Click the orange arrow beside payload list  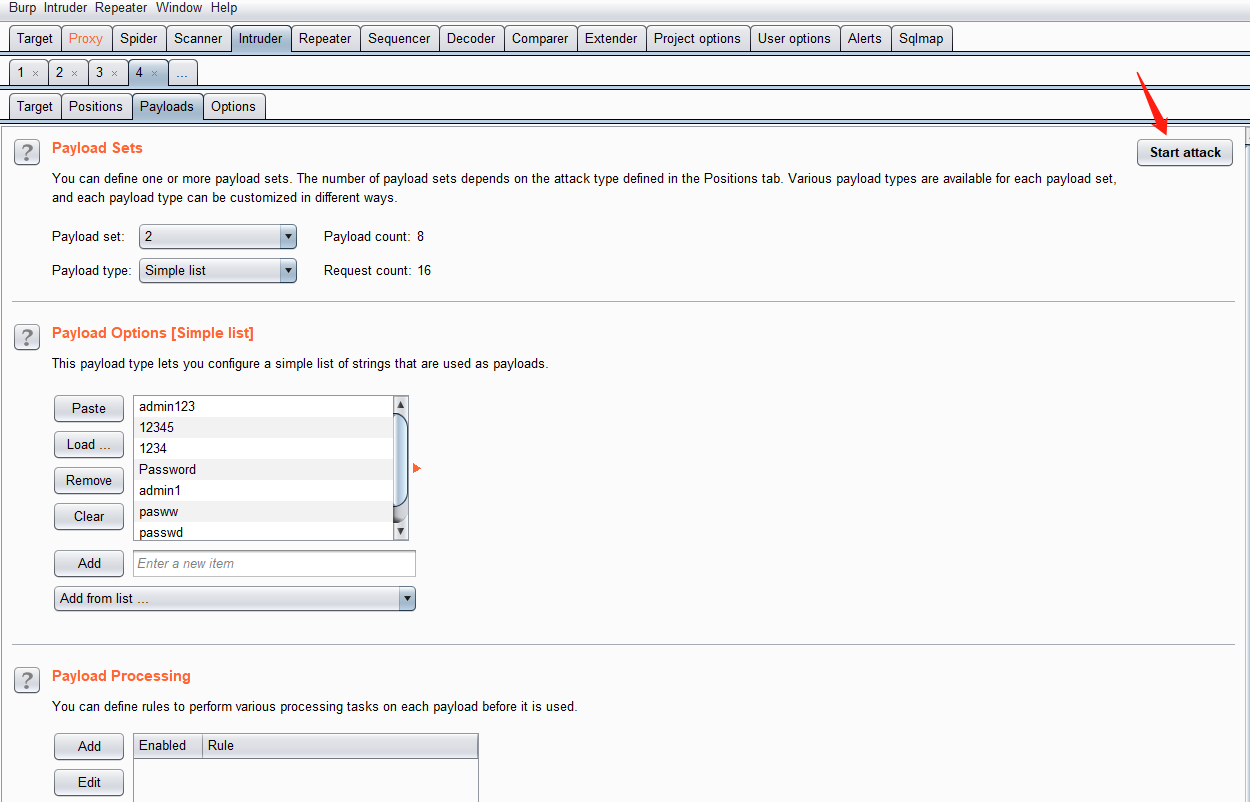point(417,468)
